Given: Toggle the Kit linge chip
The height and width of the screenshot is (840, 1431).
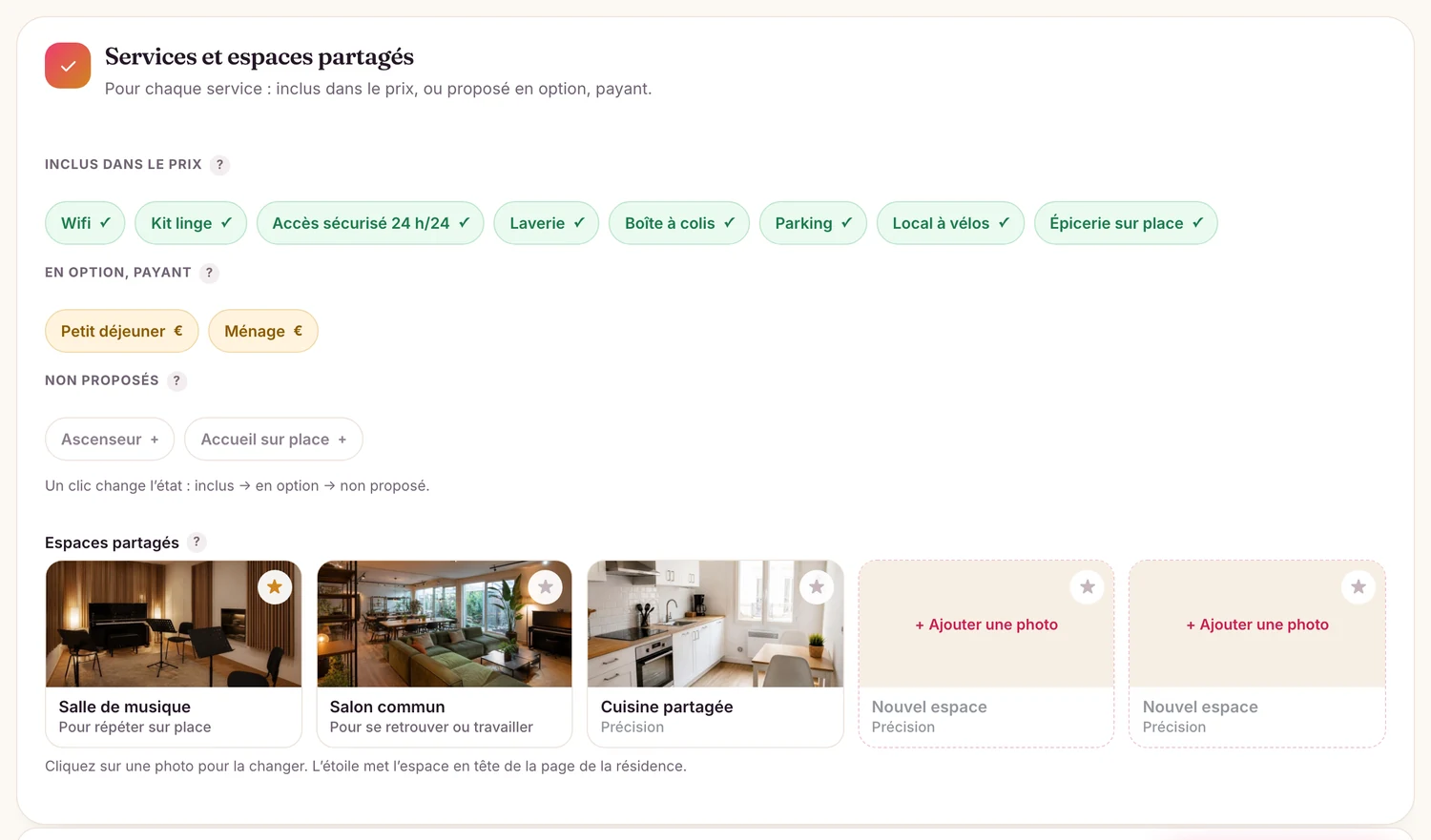Looking at the screenshot, I should click(x=191, y=223).
